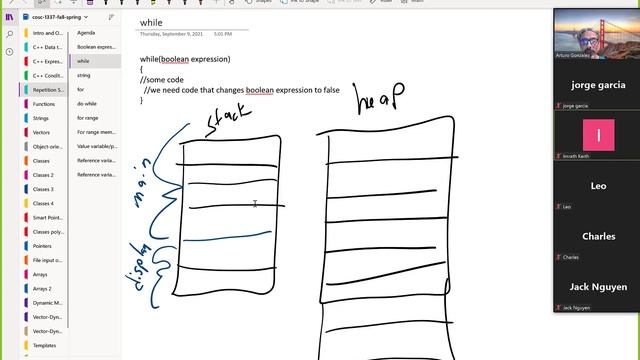Image resolution: width=640 pixels, height=360 pixels.
Task: Select Charles participant tile
Action: coord(597,236)
